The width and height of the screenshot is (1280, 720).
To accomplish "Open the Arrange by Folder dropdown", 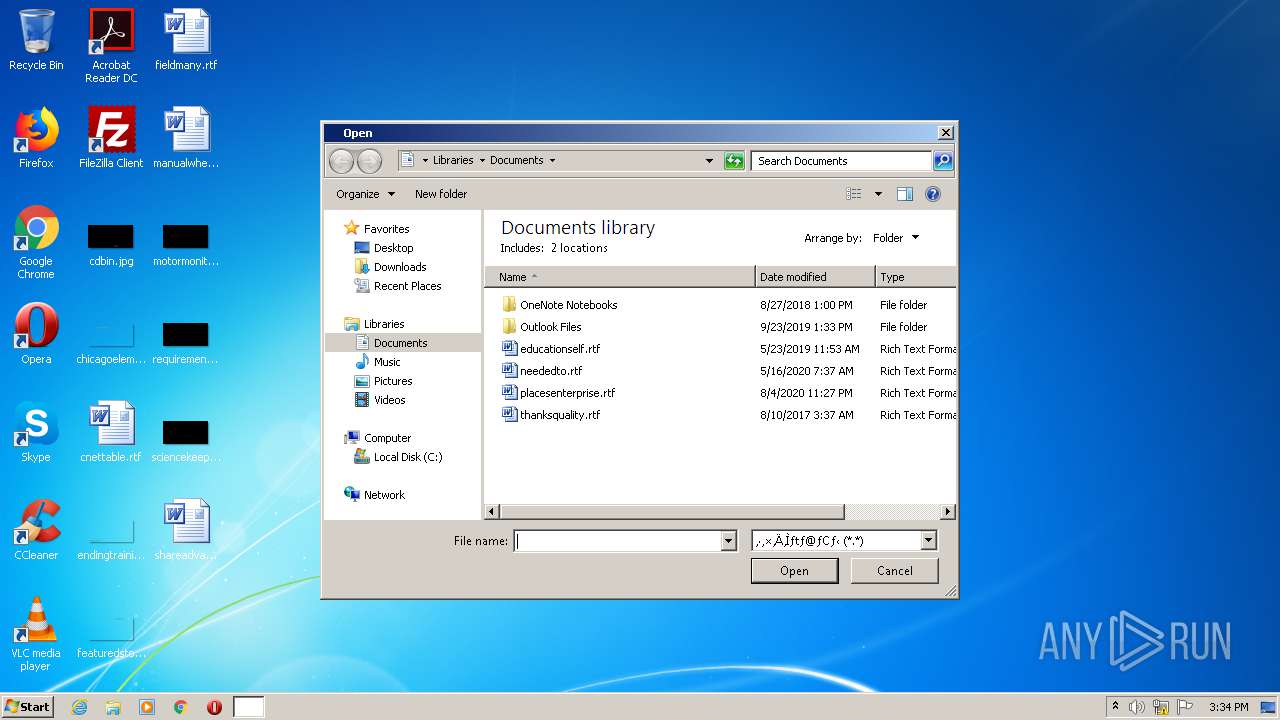I will click(x=895, y=238).
